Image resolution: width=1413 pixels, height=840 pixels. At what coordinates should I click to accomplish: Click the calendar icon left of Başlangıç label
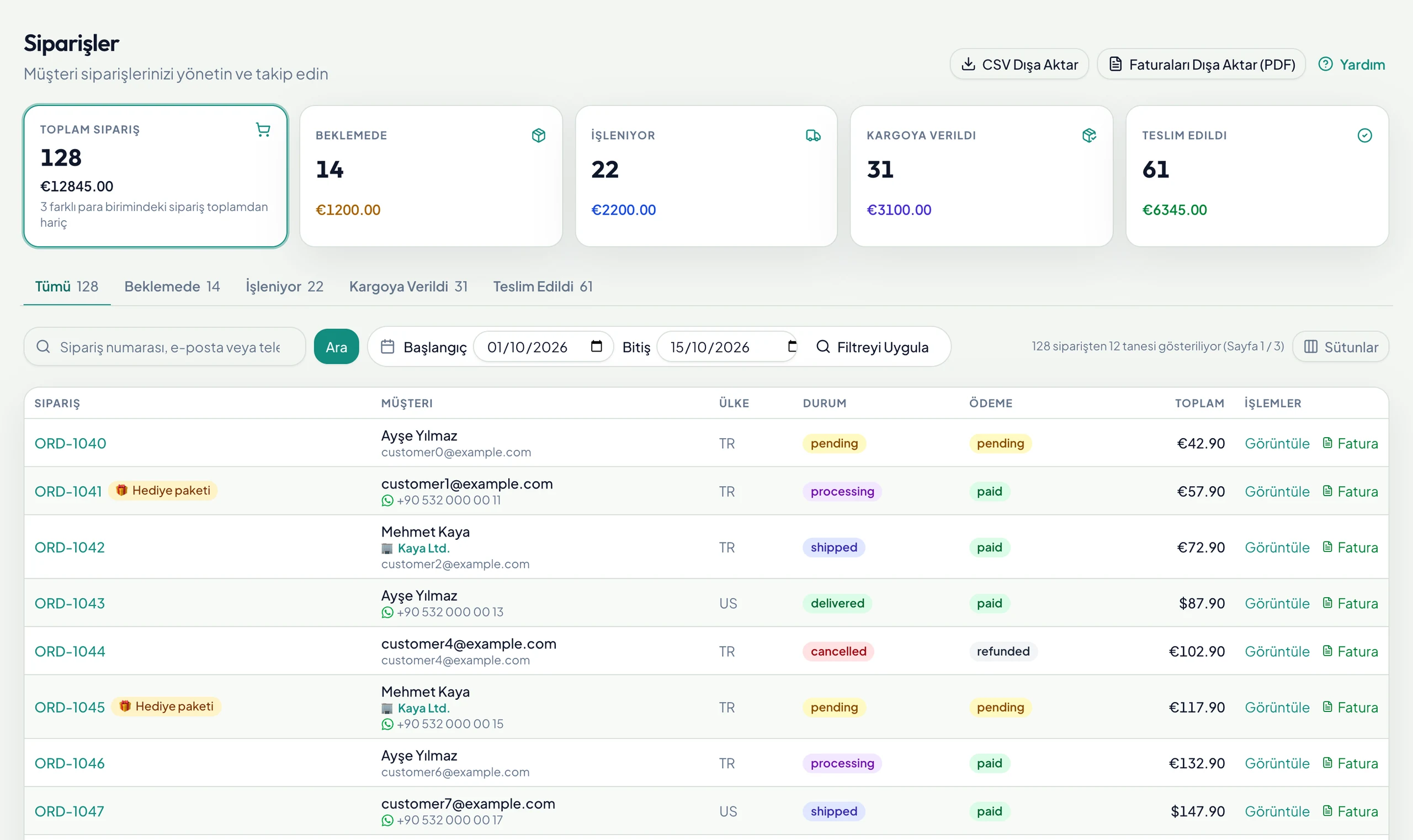pyautogui.click(x=387, y=347)
